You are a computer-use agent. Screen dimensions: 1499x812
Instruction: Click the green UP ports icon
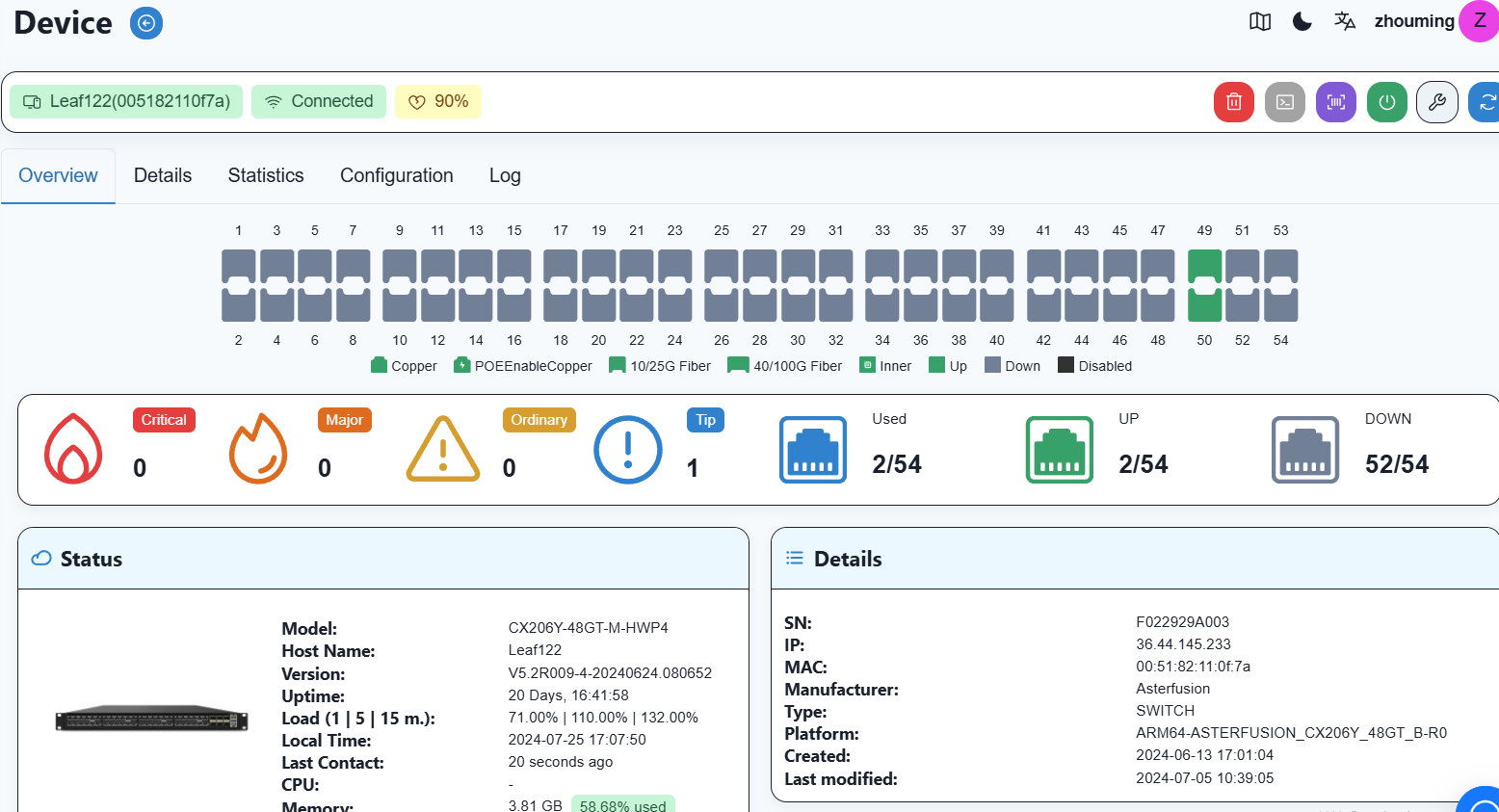(x=1060, y=450)
